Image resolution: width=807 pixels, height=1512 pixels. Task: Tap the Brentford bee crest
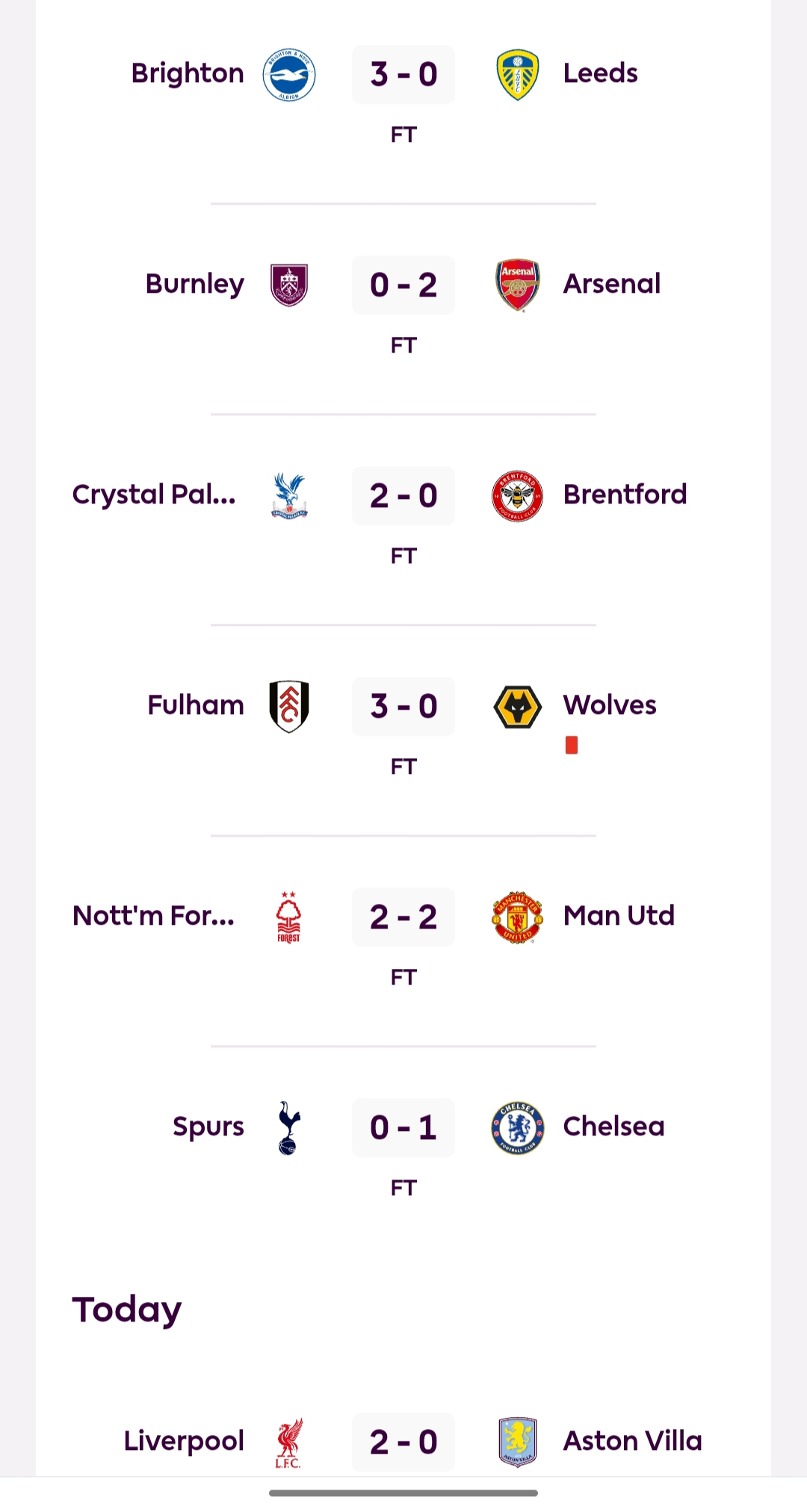[517, 495]
